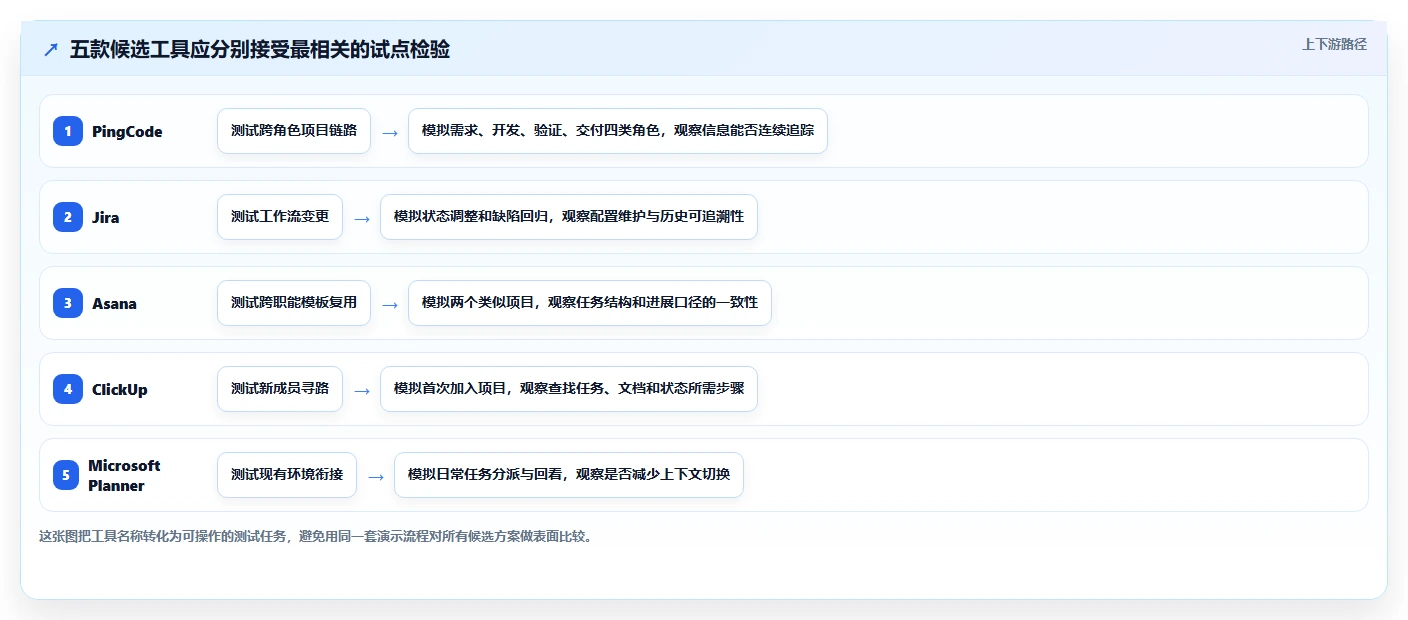Screen dimensions: 1408x620
Task: Click the 模拟状态调整和缺陷回归 description box
Action: point(569,217)
